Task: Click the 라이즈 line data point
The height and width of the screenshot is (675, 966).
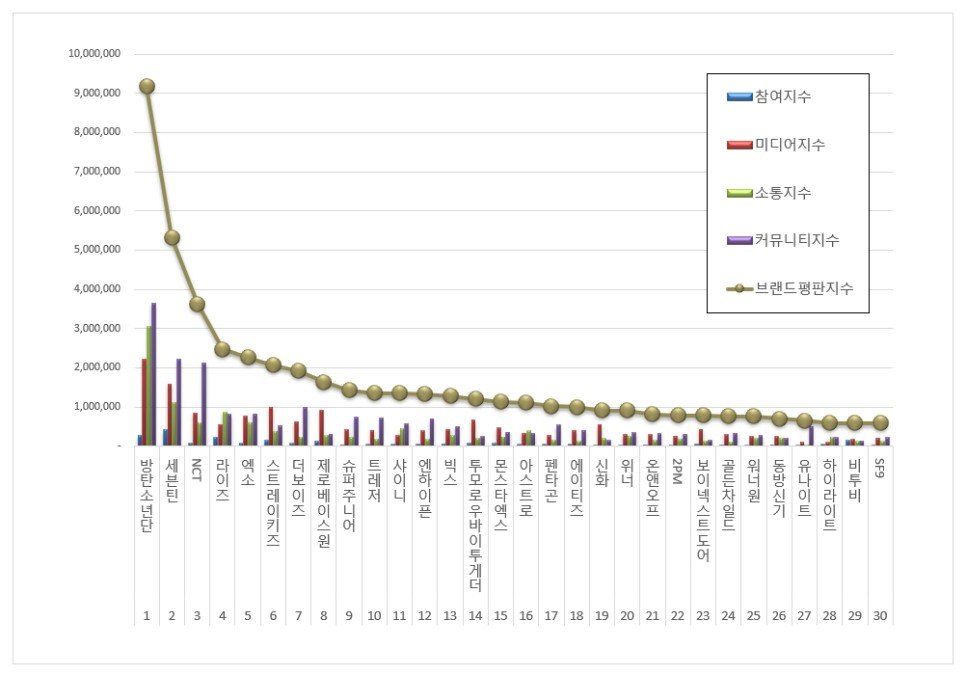Action: (222, 349)
